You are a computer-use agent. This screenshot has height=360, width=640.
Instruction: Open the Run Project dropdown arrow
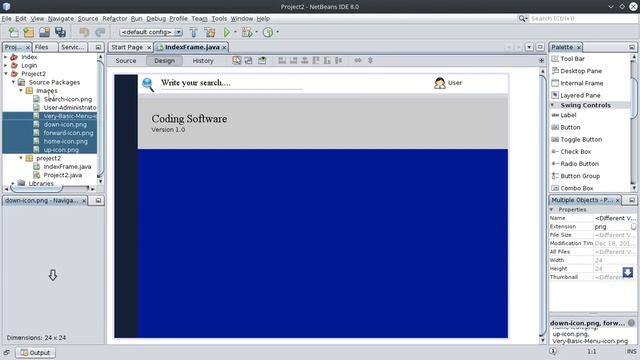(x=235, y=32)
